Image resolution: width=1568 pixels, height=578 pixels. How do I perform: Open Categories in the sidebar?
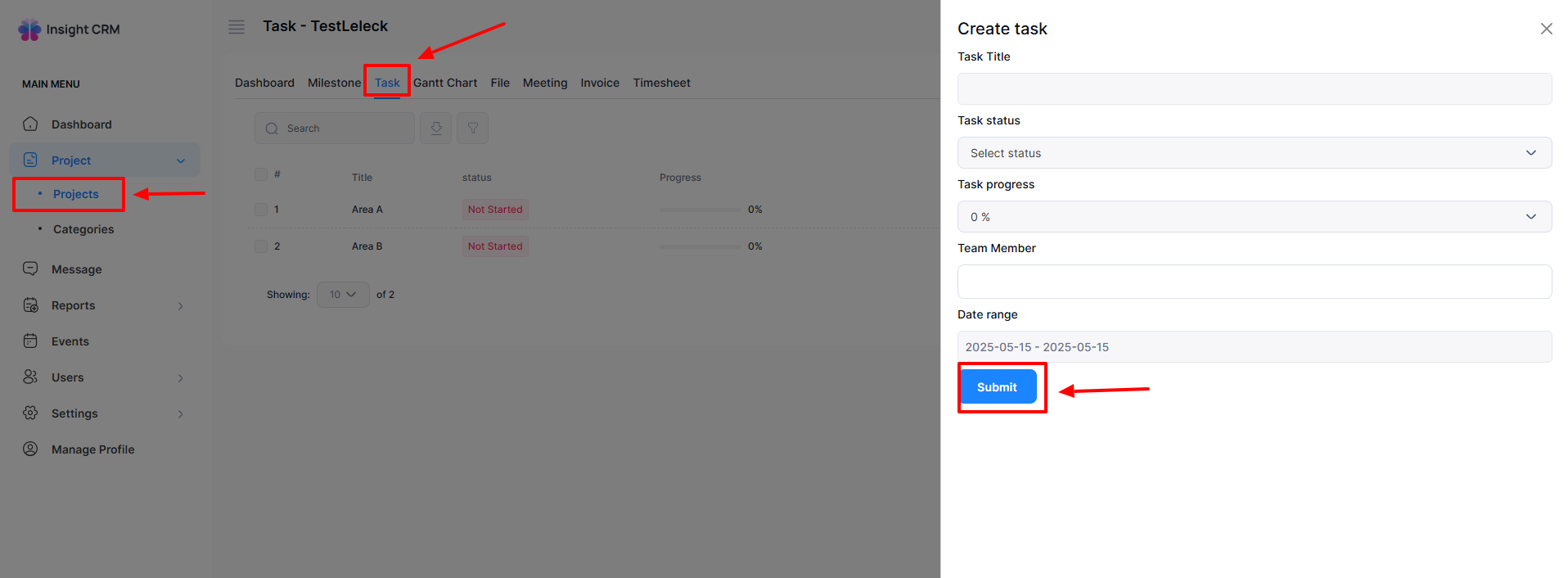coord(83,229)
